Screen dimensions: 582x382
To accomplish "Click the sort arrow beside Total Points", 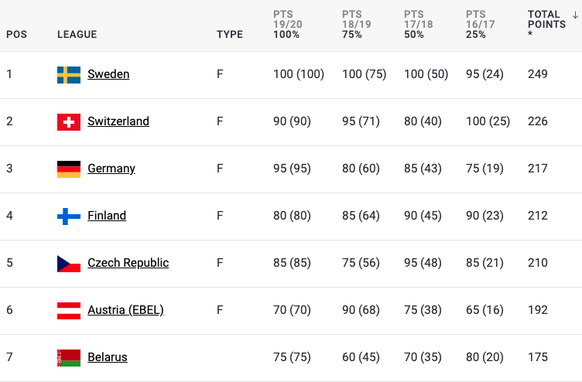I will coord(575,15).
